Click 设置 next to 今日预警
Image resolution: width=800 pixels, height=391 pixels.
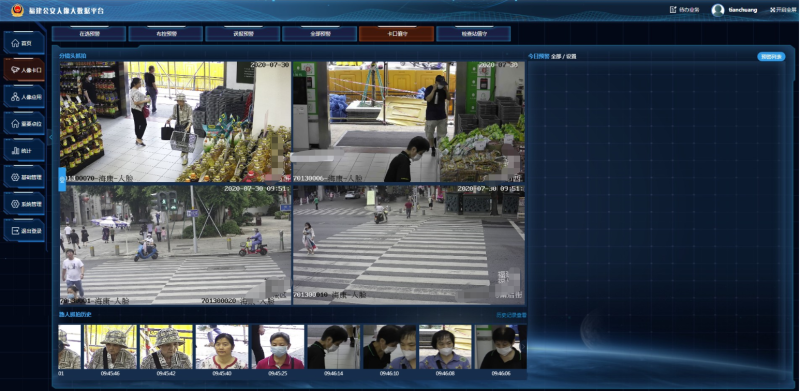[571, 56]
